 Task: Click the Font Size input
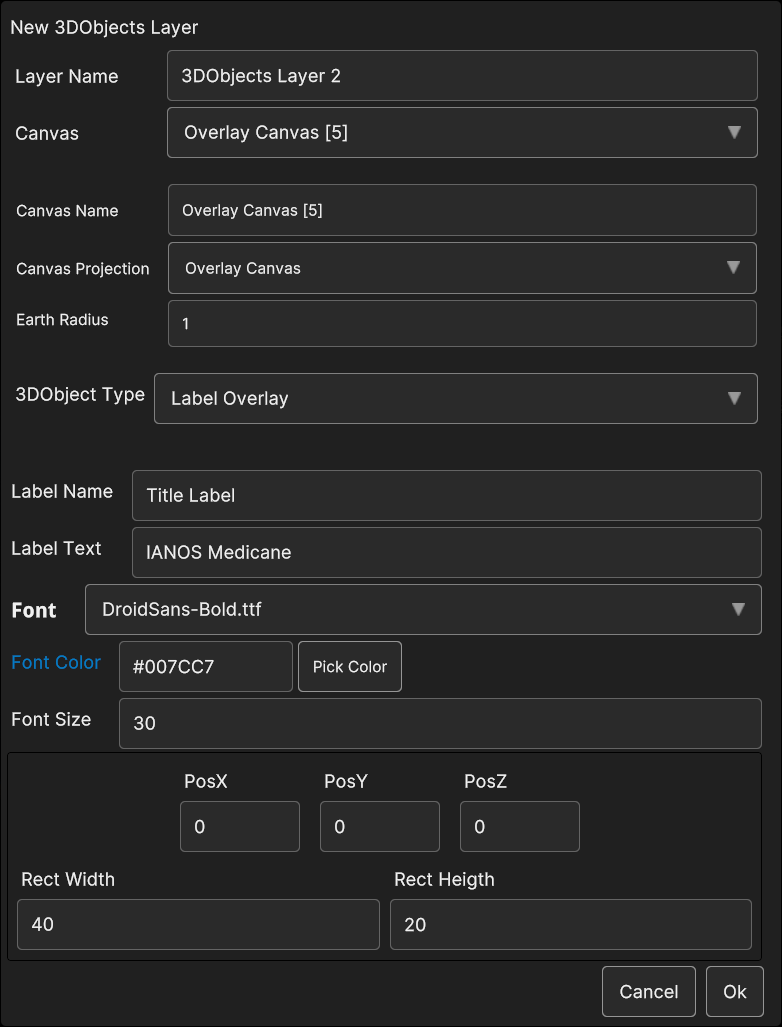[440, 723]
